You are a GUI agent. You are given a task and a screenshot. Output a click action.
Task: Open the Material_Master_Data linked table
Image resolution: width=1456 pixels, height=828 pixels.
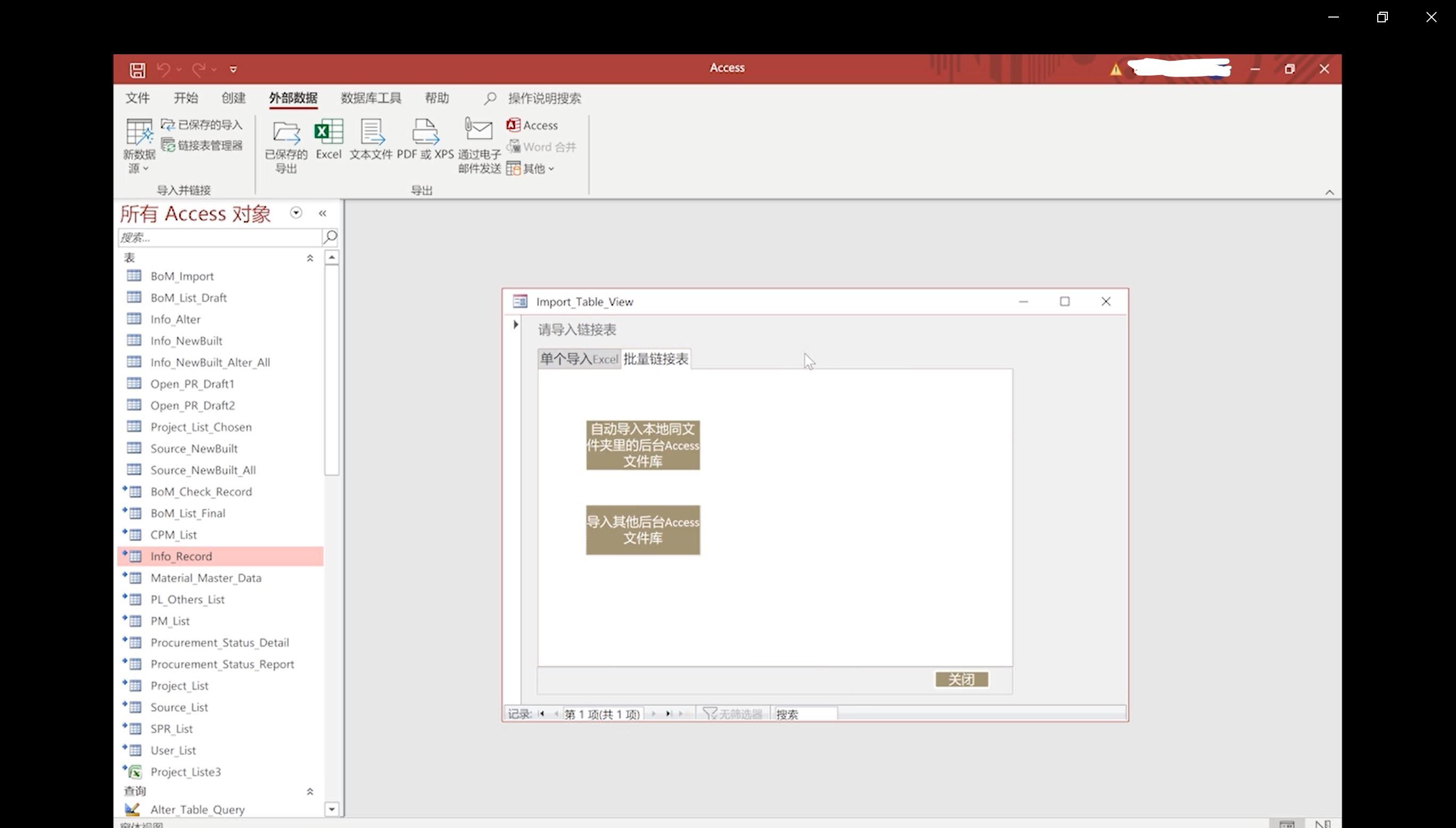[206, 578]
